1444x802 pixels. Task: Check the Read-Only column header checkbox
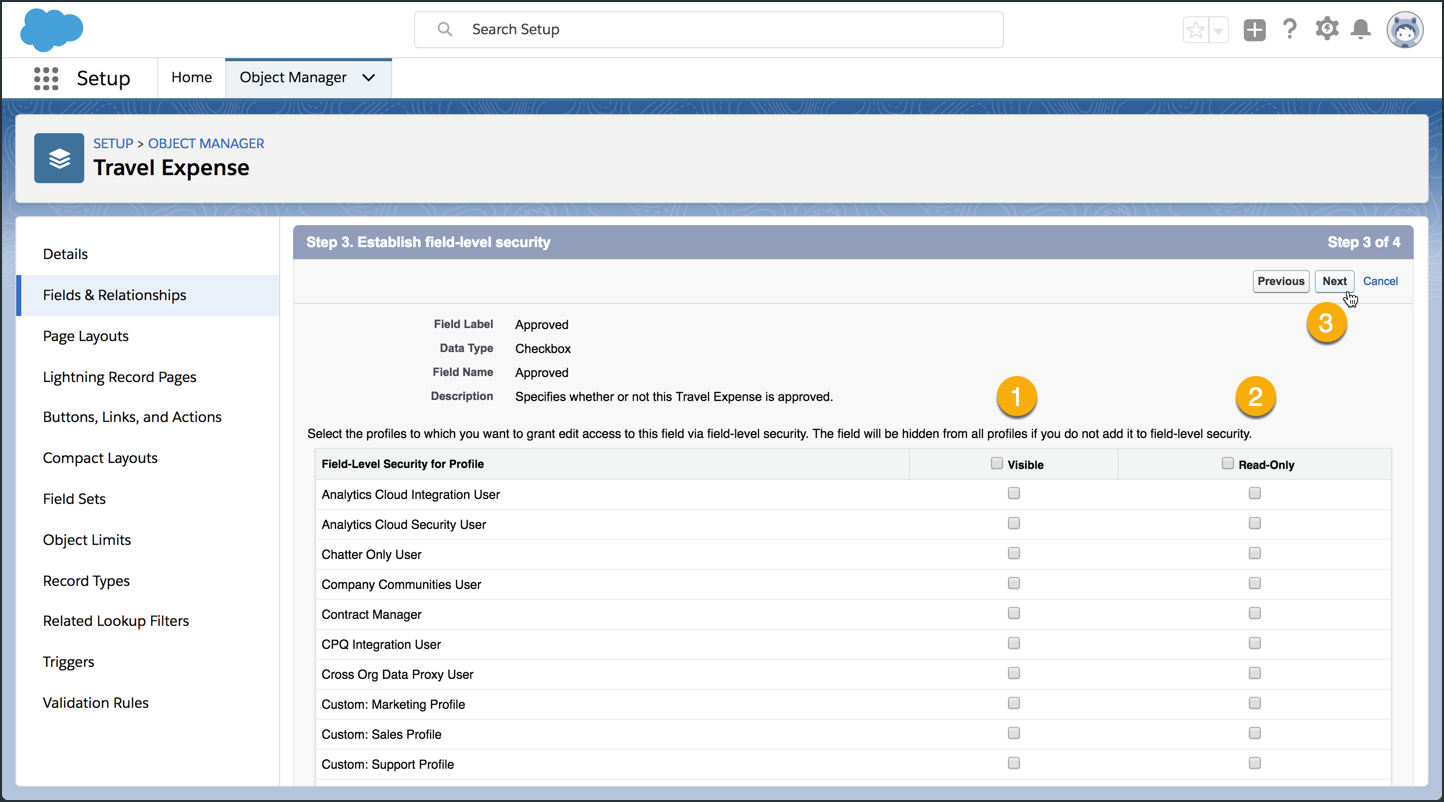tap(1228, 463)
